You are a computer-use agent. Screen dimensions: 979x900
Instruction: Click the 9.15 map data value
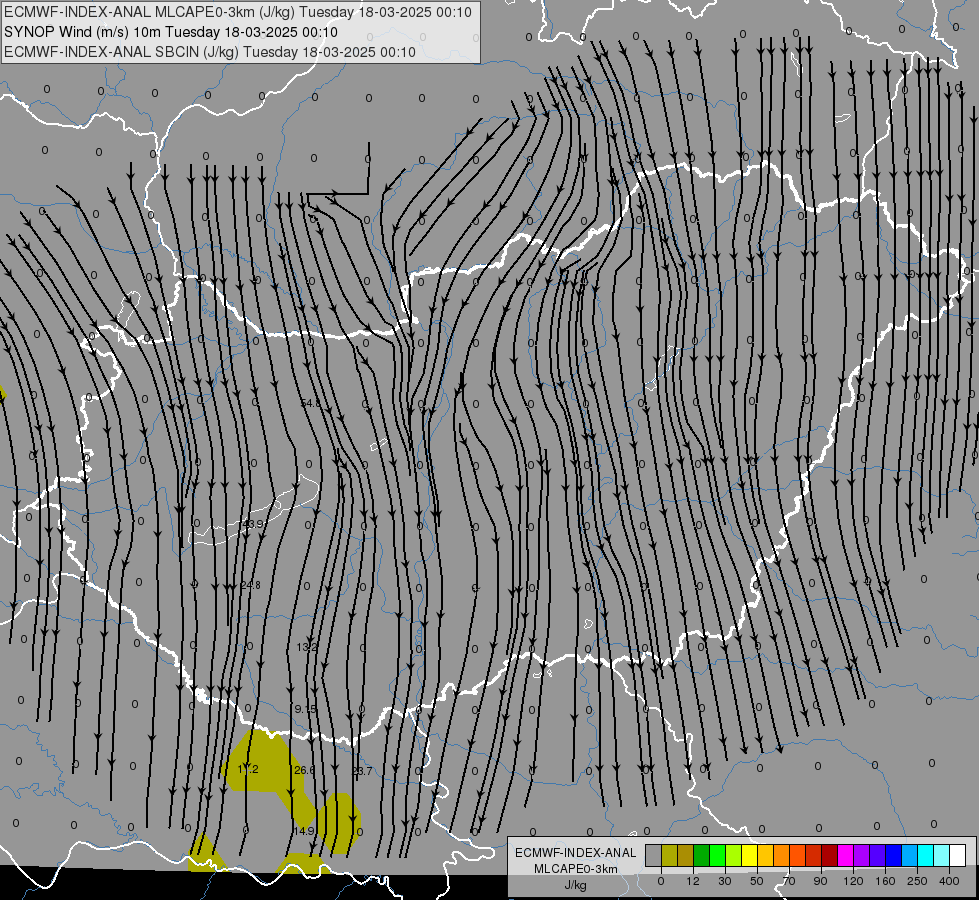pos(306,710)
